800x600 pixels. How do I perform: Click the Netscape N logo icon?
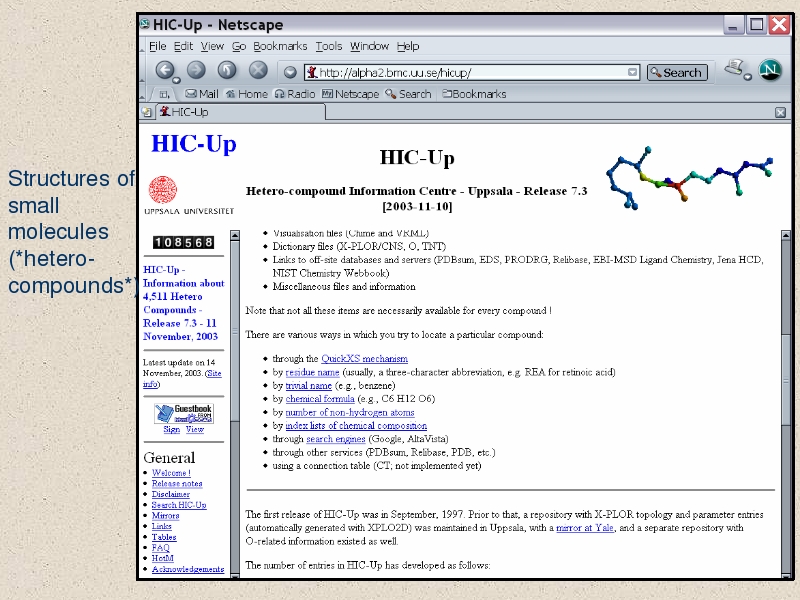770,70
